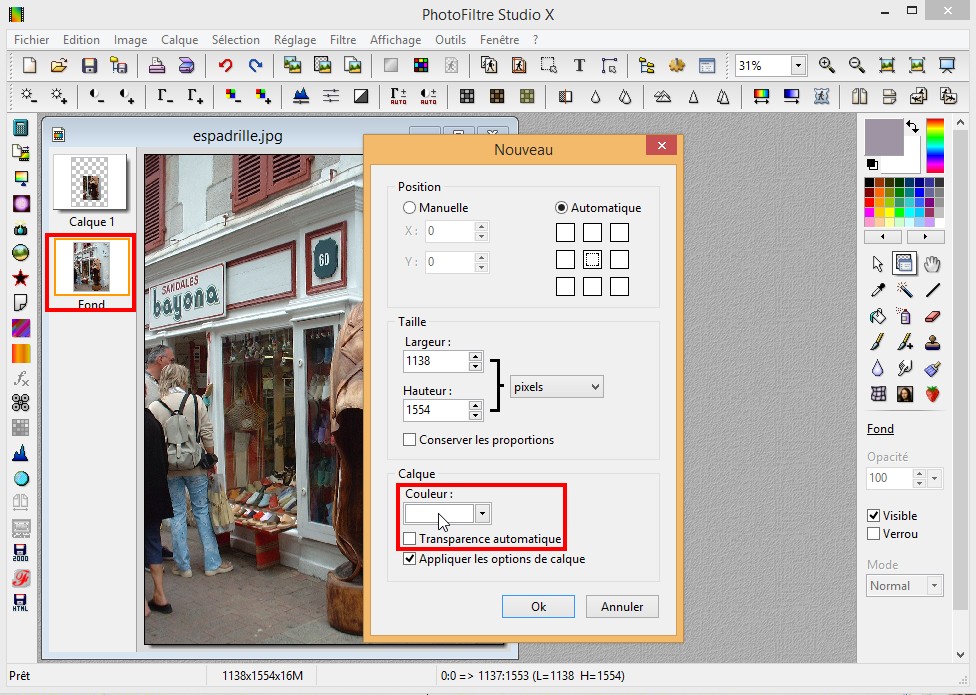This screenshot has width=976, height=695.
Task: Increase Largeur with up arrow
Action: (x=476, y=357)
